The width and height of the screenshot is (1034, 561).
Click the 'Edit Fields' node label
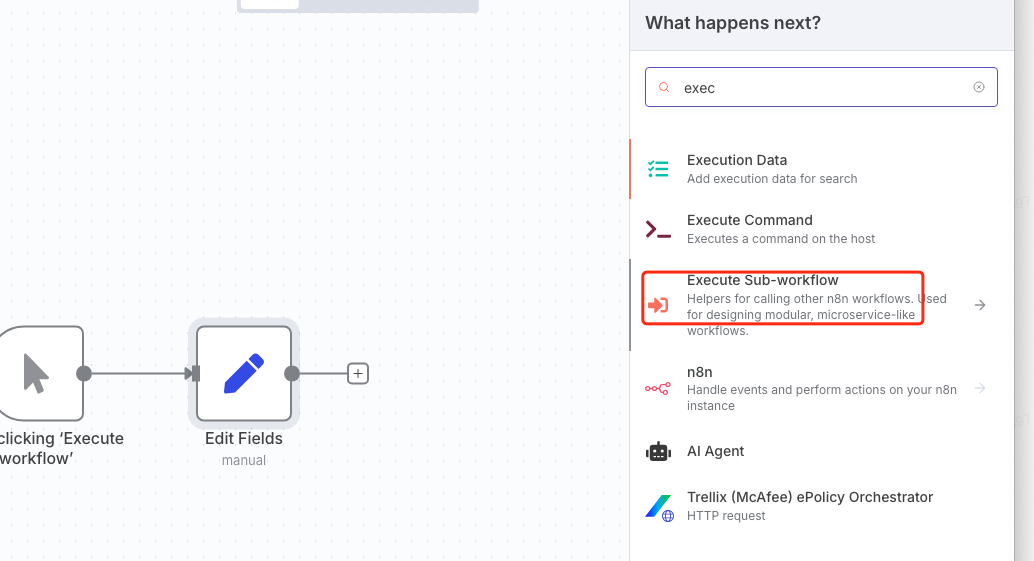coord(244,438)
